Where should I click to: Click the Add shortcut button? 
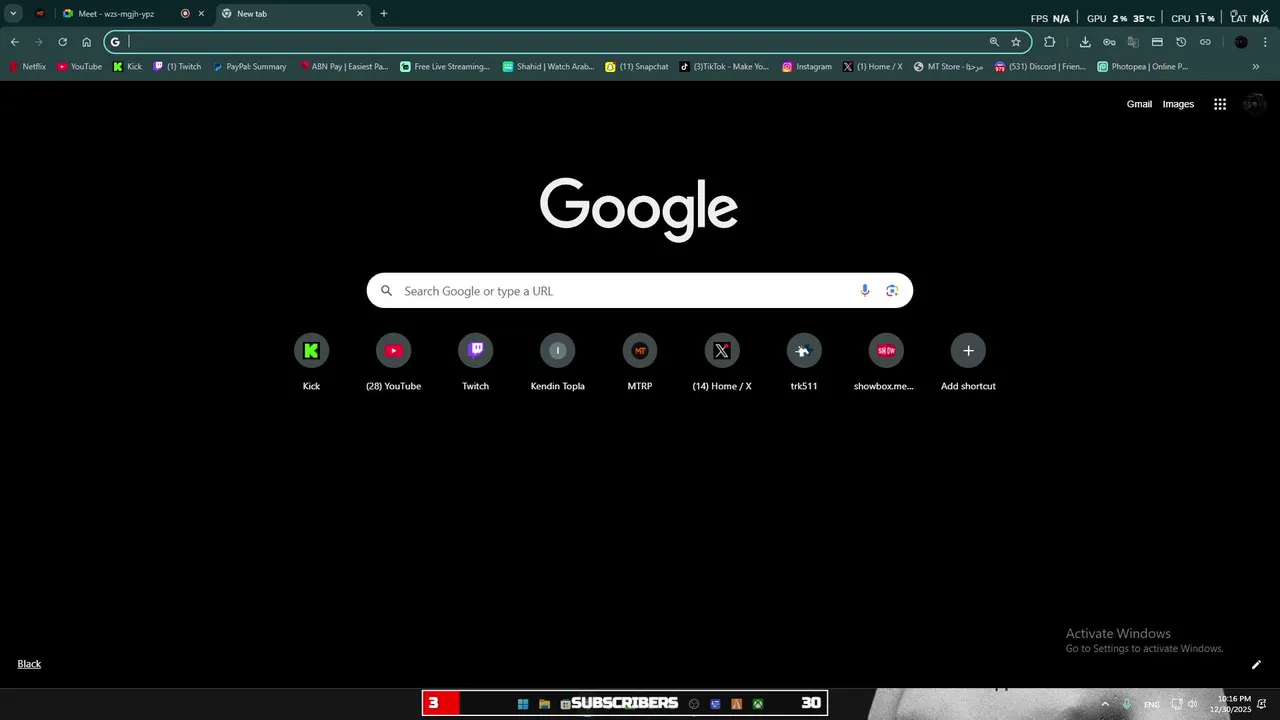click(968, 363)
